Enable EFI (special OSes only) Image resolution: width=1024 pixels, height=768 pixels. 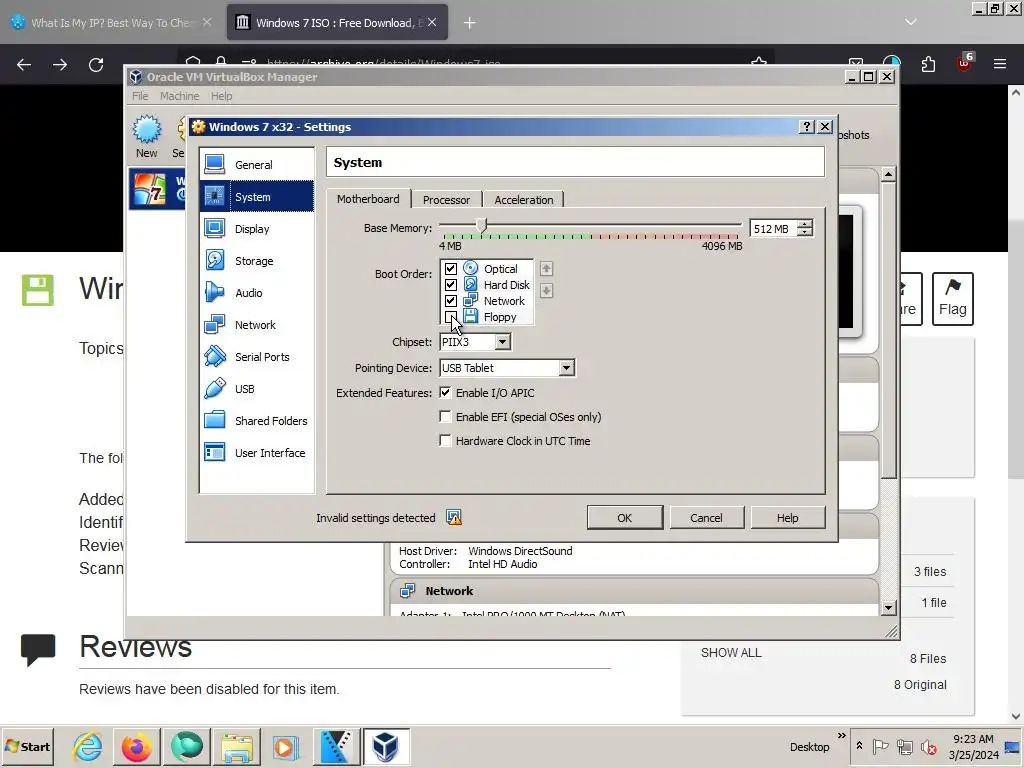click(x=445, y=417)
